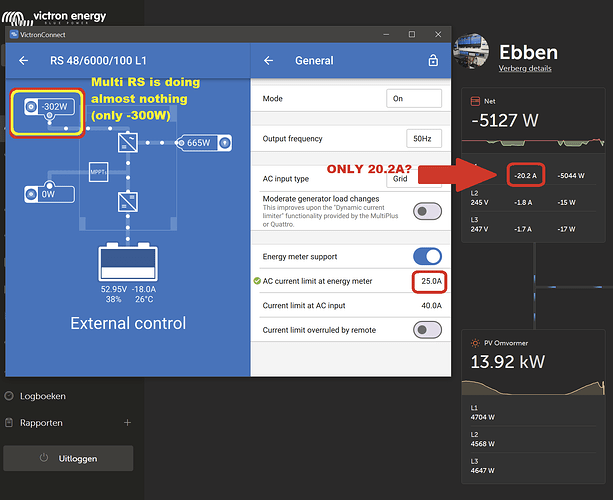Click the upper inverter converter symbol
Image resolution: width=613 pixels, height=500 pixels.
[128, 143]
